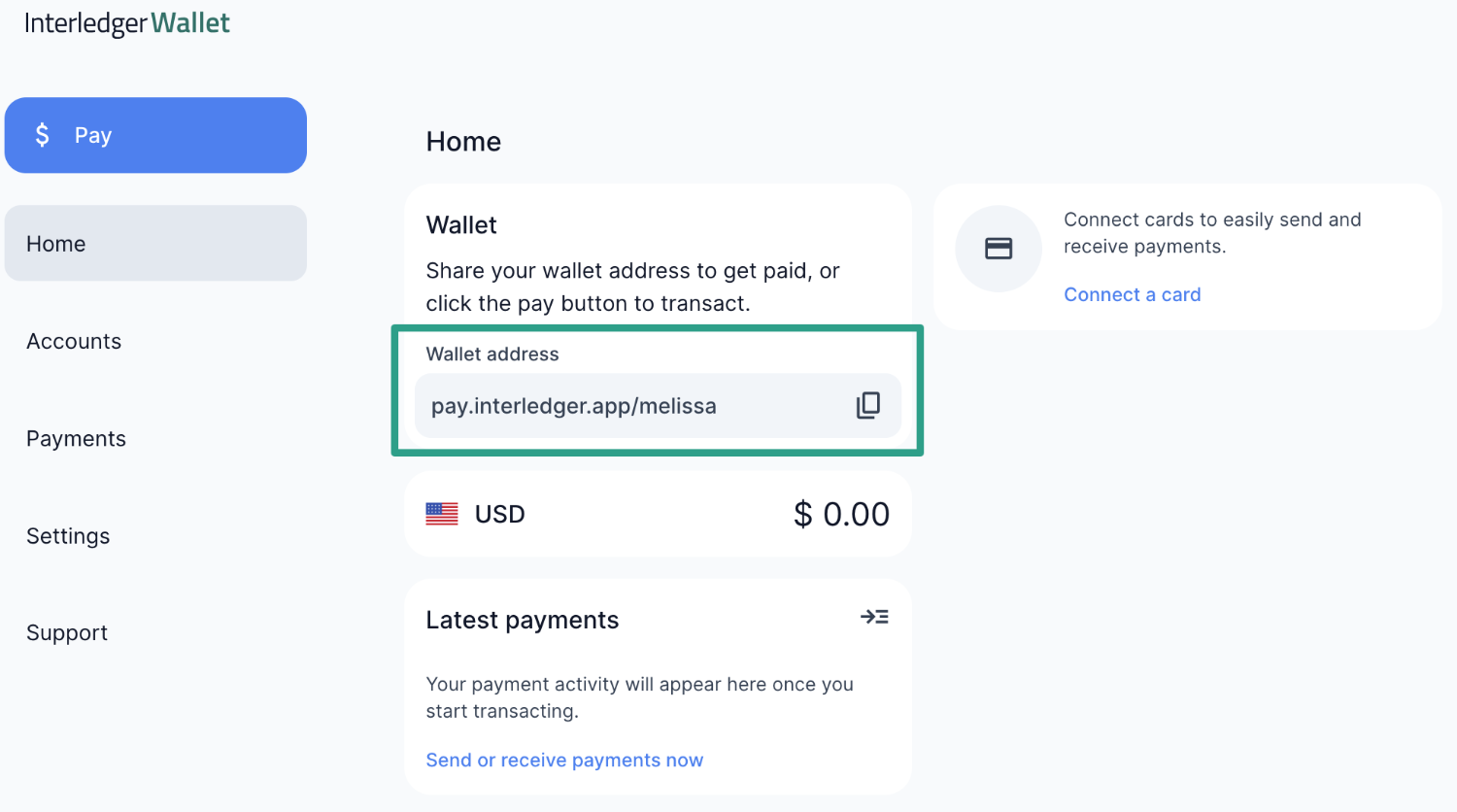Image resolution: width=1457 pixels, height=812 pixels.
Task: Open payment filters via the Latest payments icon
Action: 874,617
